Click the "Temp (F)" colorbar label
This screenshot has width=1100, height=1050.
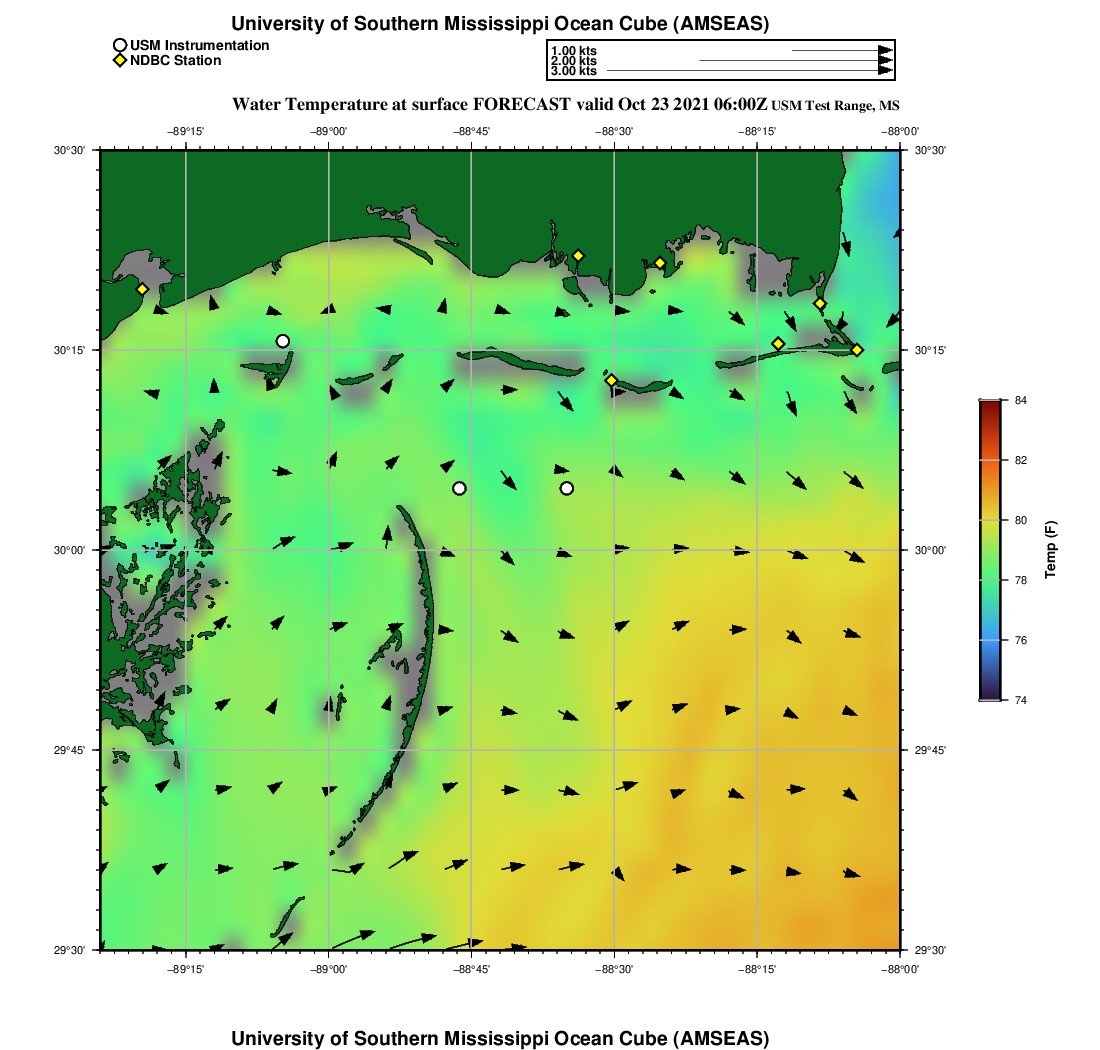1051,550
